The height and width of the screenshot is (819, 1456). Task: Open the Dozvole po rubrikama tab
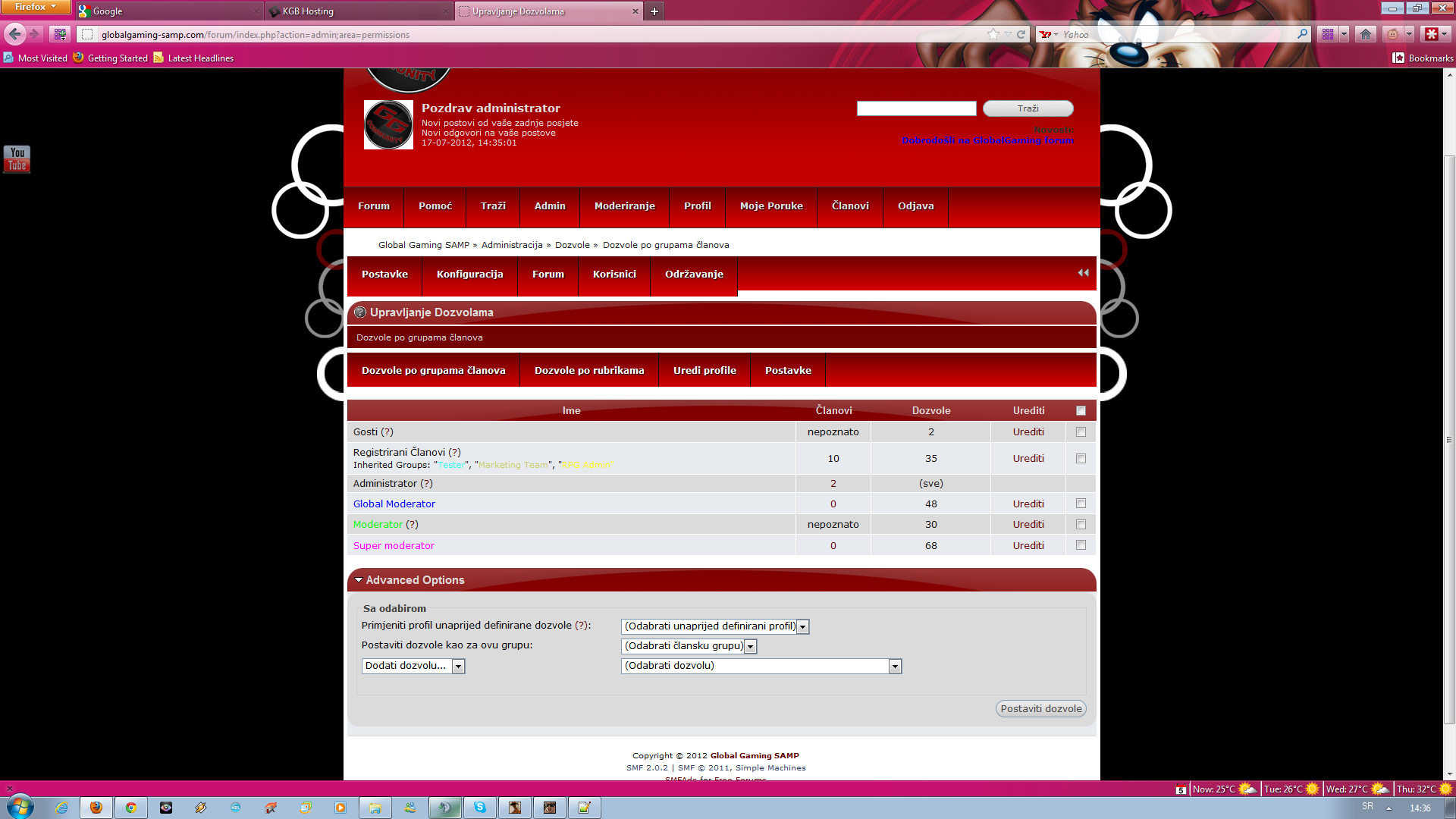tap(589, 371)
